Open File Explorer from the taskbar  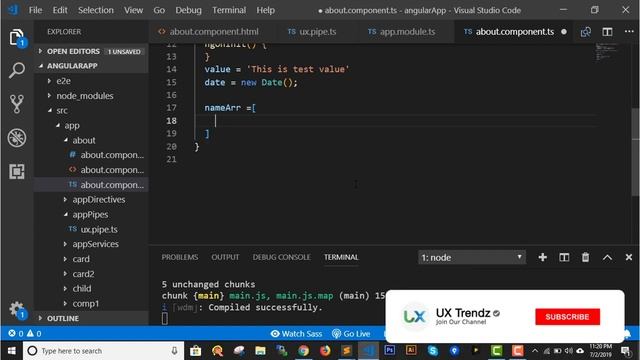(260, 351)
